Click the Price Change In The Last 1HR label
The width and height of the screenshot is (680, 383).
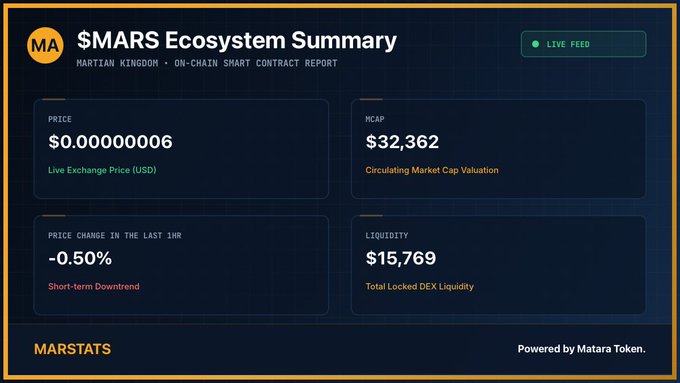point(114,236)
